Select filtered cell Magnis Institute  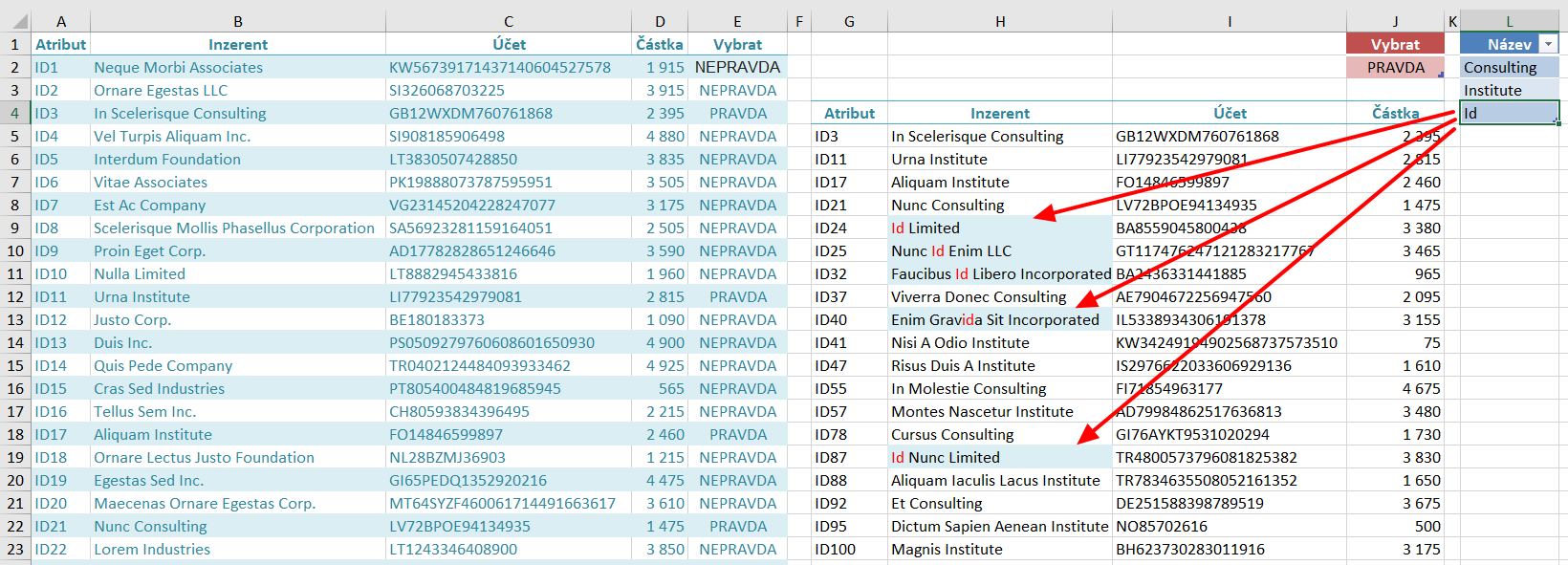coord(1000,549)
